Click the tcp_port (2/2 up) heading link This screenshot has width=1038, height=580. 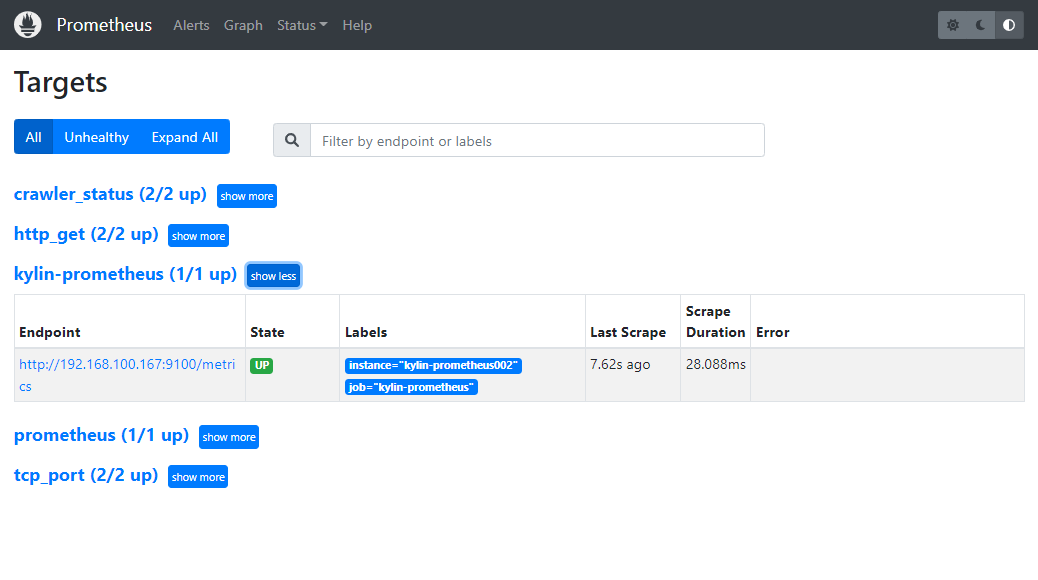tap(86, 475)
